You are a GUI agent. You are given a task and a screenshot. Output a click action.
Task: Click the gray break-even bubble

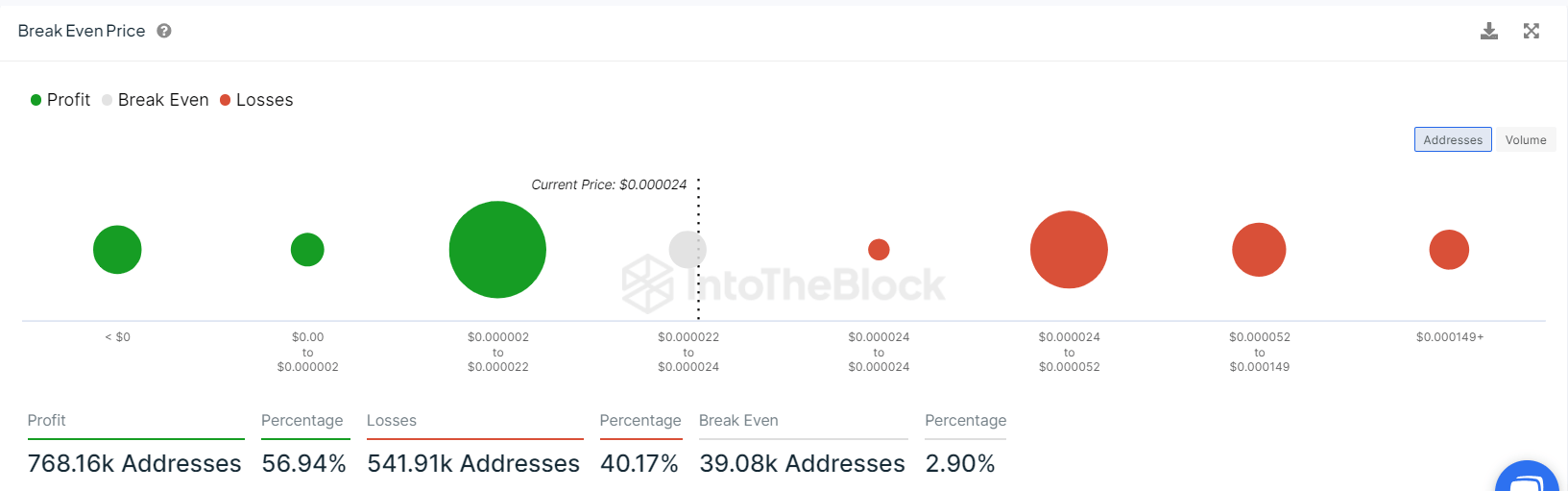686,250
